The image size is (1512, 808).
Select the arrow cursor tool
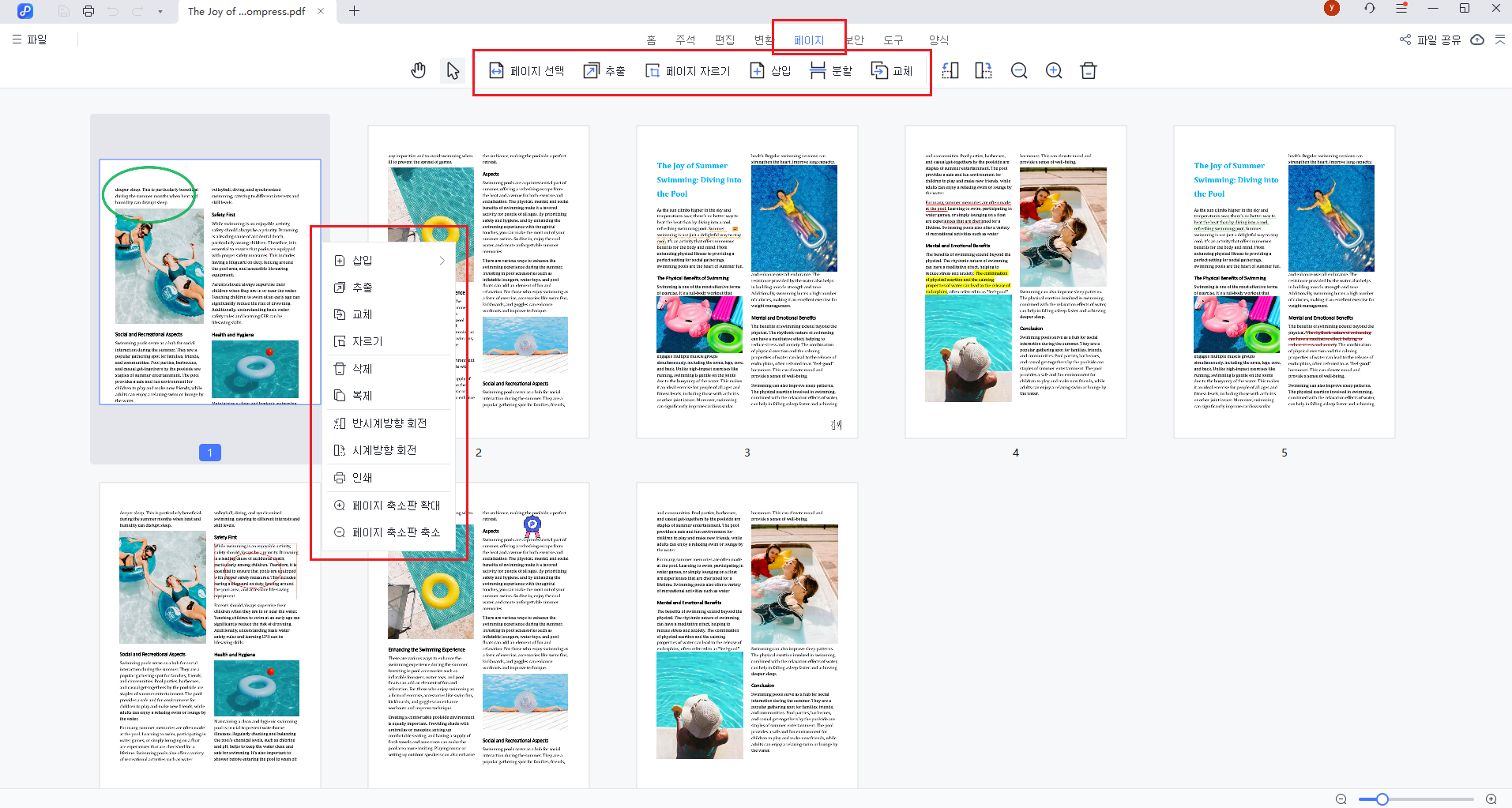click(453, 71)
